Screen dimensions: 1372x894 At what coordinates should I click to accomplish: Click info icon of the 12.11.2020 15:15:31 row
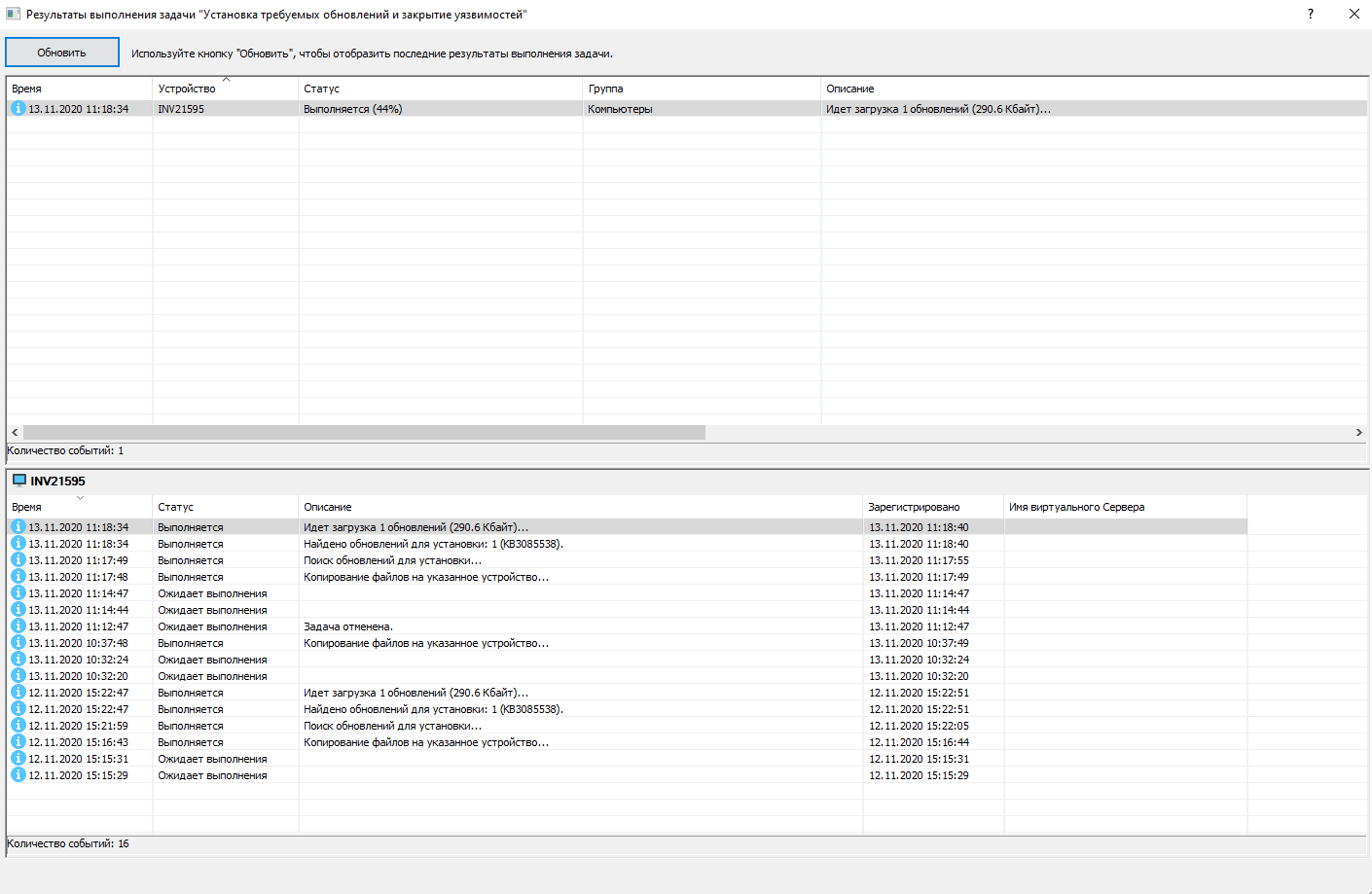(x=18, y=759)
